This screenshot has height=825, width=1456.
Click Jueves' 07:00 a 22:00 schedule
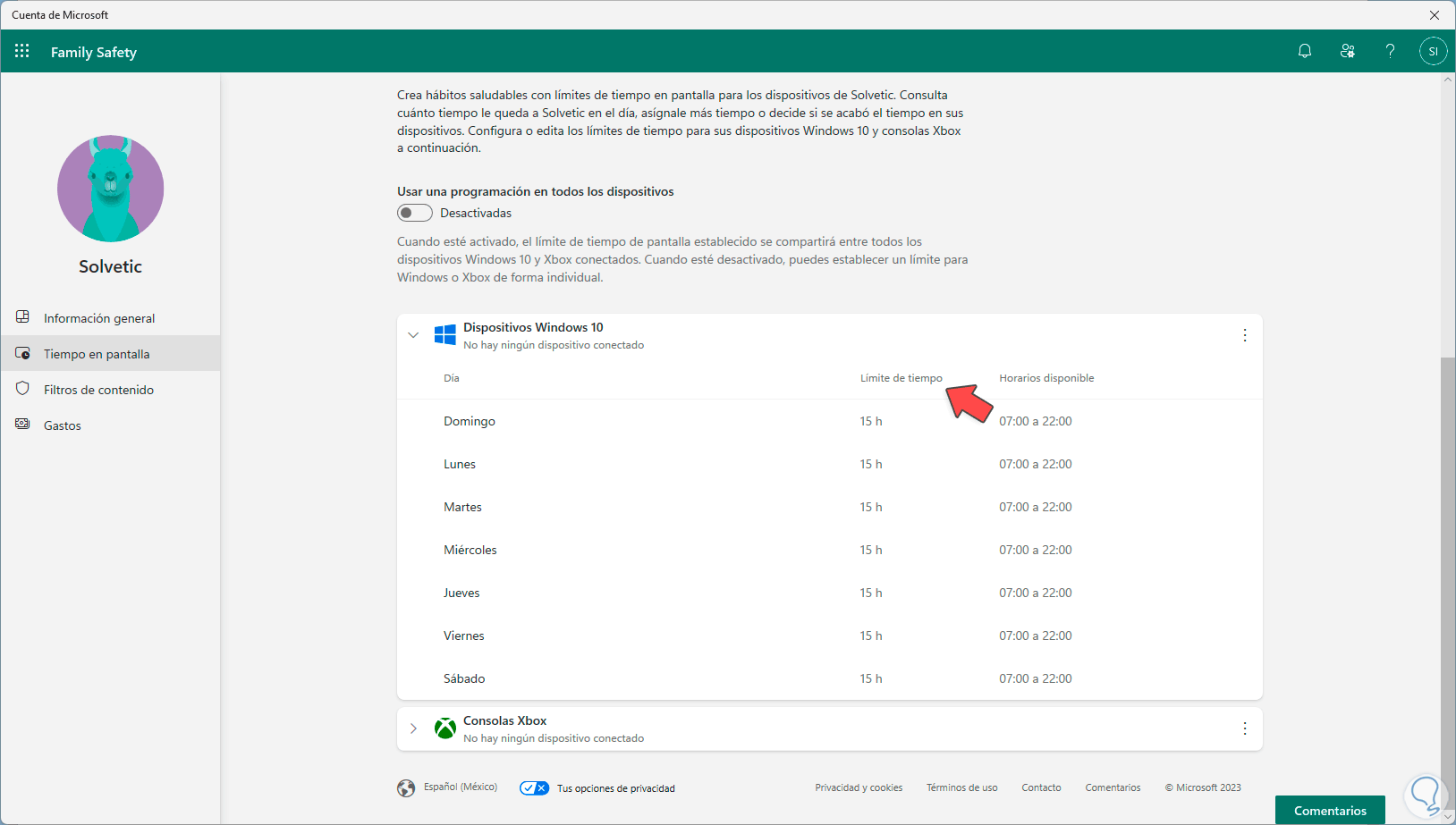pyautogui.click(x=1036, y=593)
